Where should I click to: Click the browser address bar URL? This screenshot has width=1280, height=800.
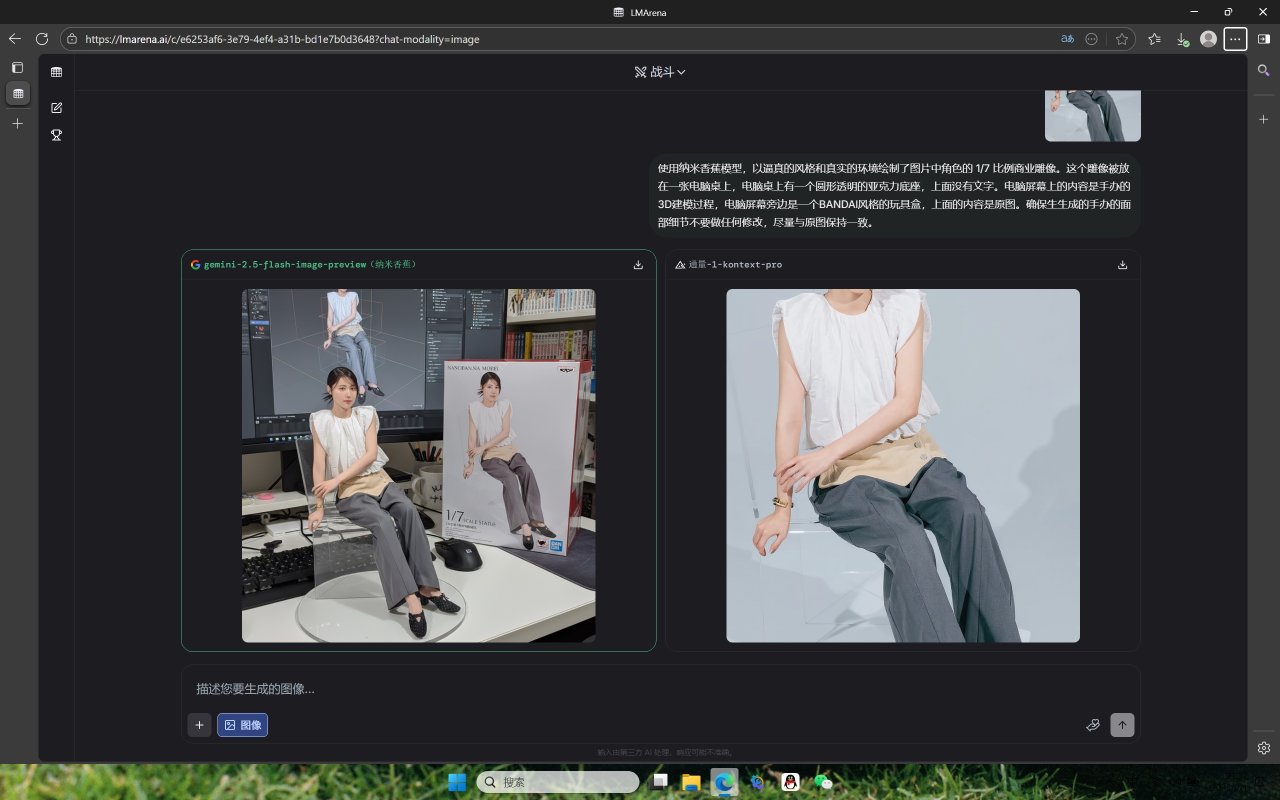click(x=282, y=39)
